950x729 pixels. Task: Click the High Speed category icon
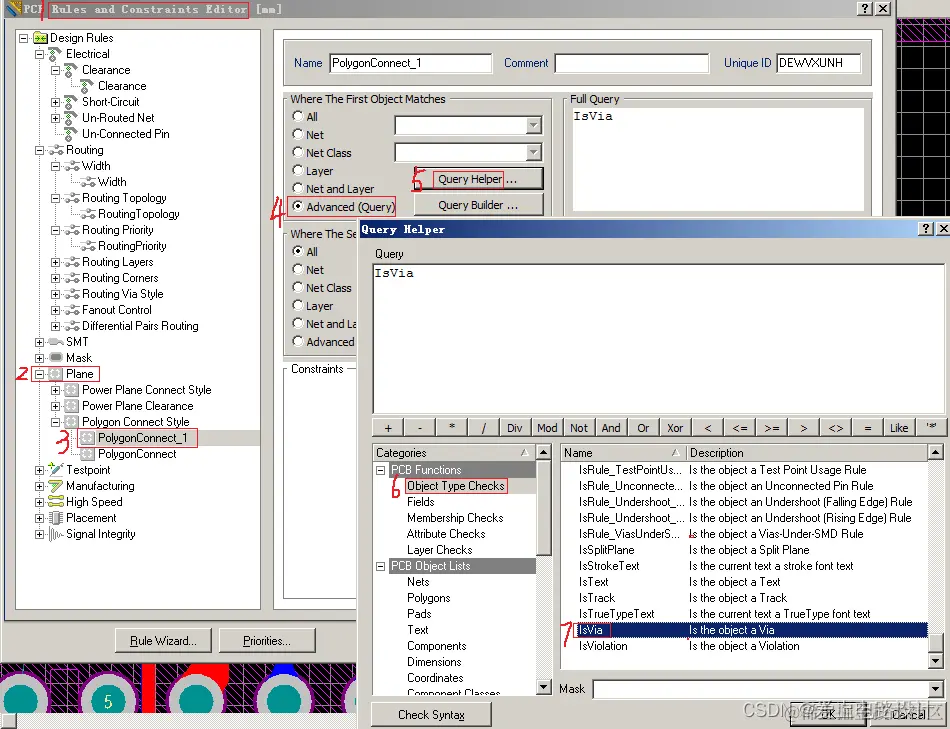pyautogui.click(x=56, y=502)
